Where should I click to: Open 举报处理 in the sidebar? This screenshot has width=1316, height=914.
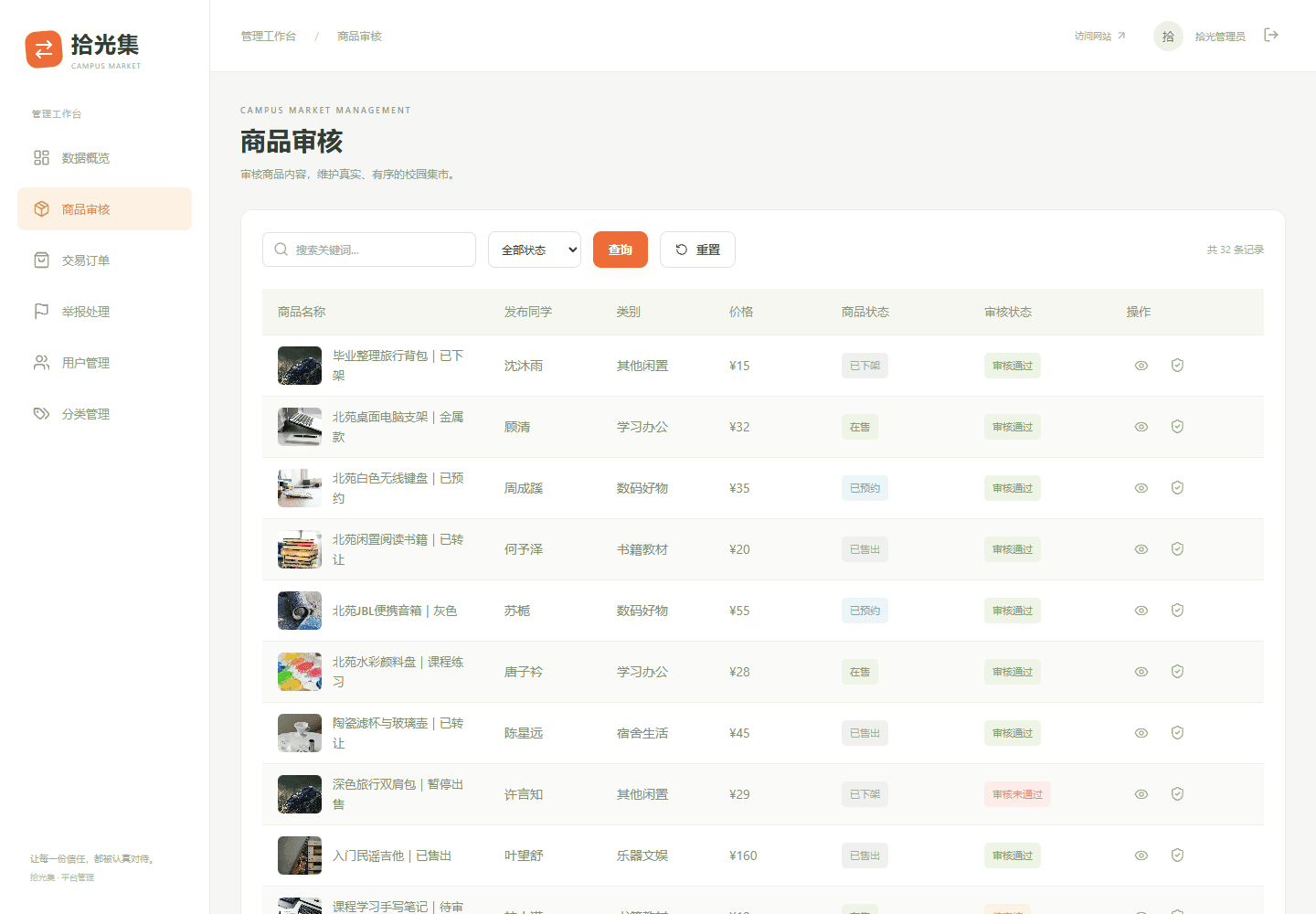coord(104,312)
